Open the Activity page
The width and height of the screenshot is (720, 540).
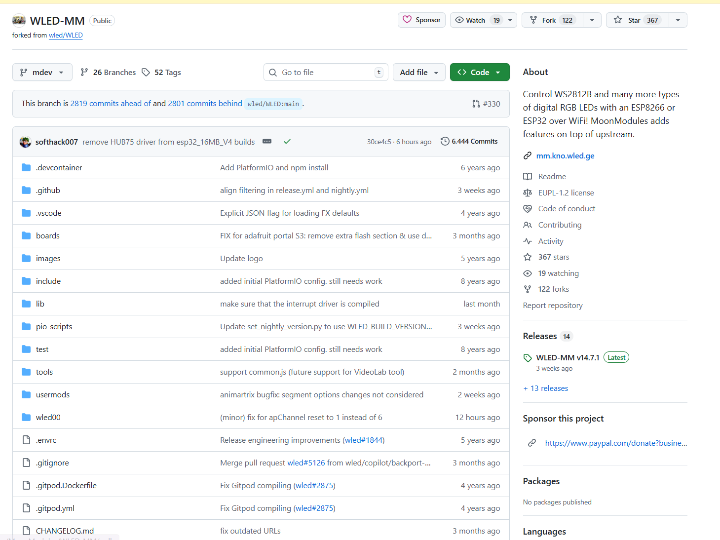(x=550, y=241)
